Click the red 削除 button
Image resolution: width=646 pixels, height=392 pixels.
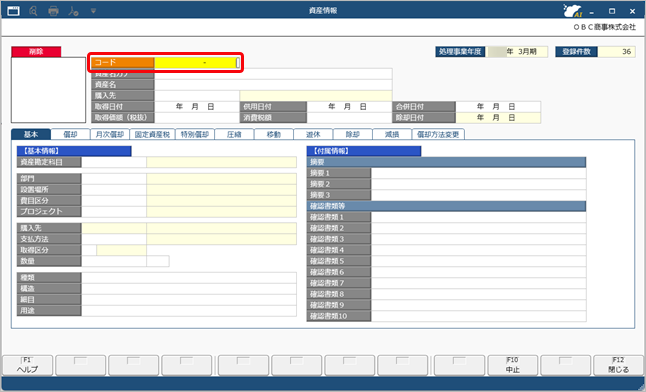tap(36, 52)
